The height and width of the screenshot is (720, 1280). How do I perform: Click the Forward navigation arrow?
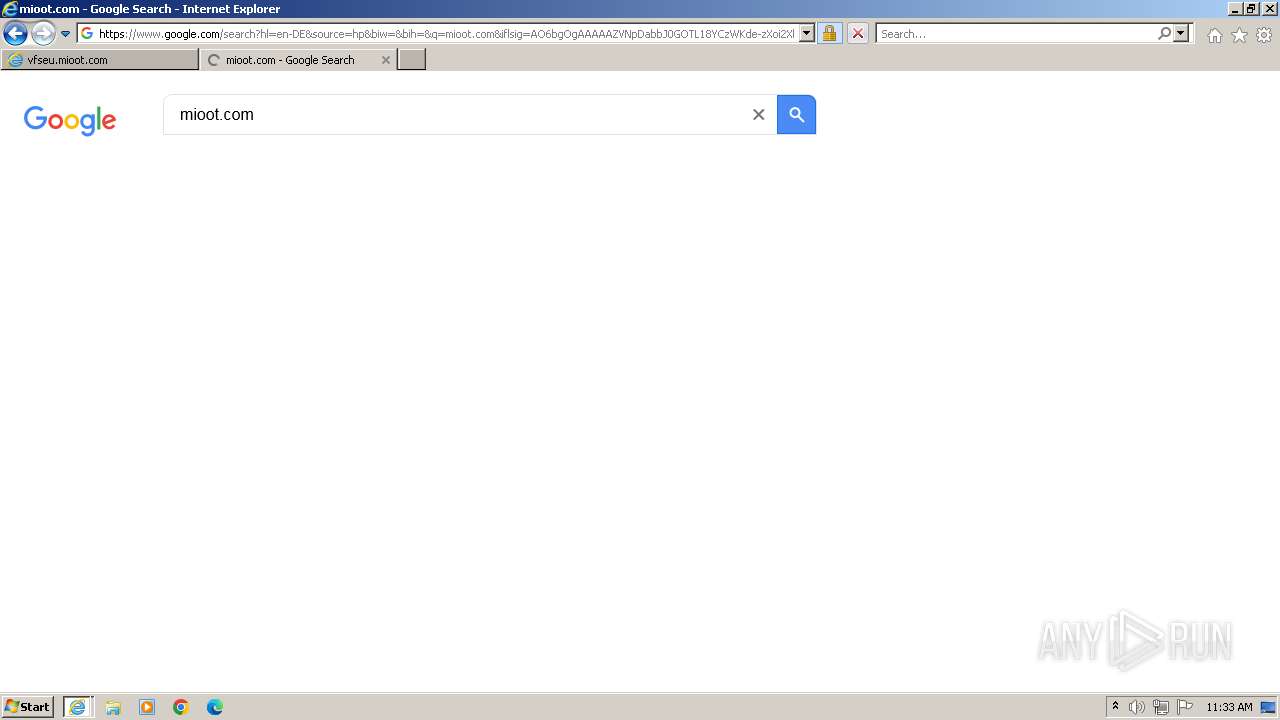[x=43, y=34]
